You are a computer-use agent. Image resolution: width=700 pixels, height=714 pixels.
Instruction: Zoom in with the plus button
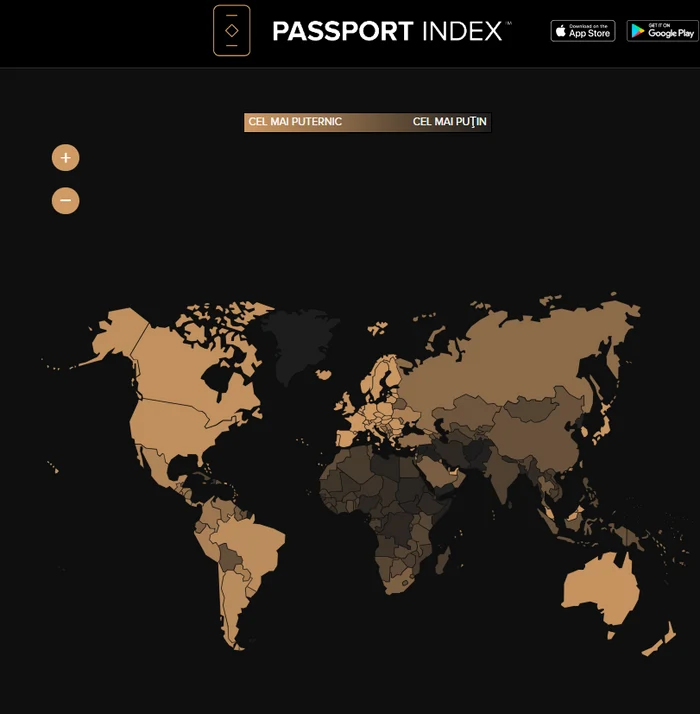pyautogui.click(x=65, y=158)
